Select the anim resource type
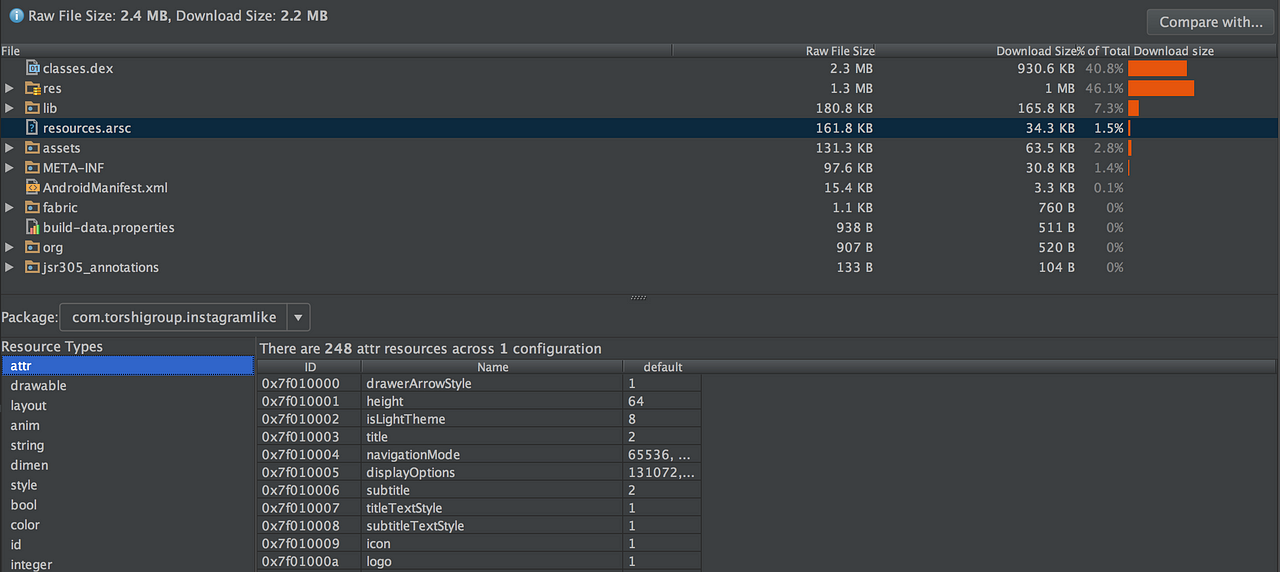This screenshot has height=572, width=1280. click(126, 426)
